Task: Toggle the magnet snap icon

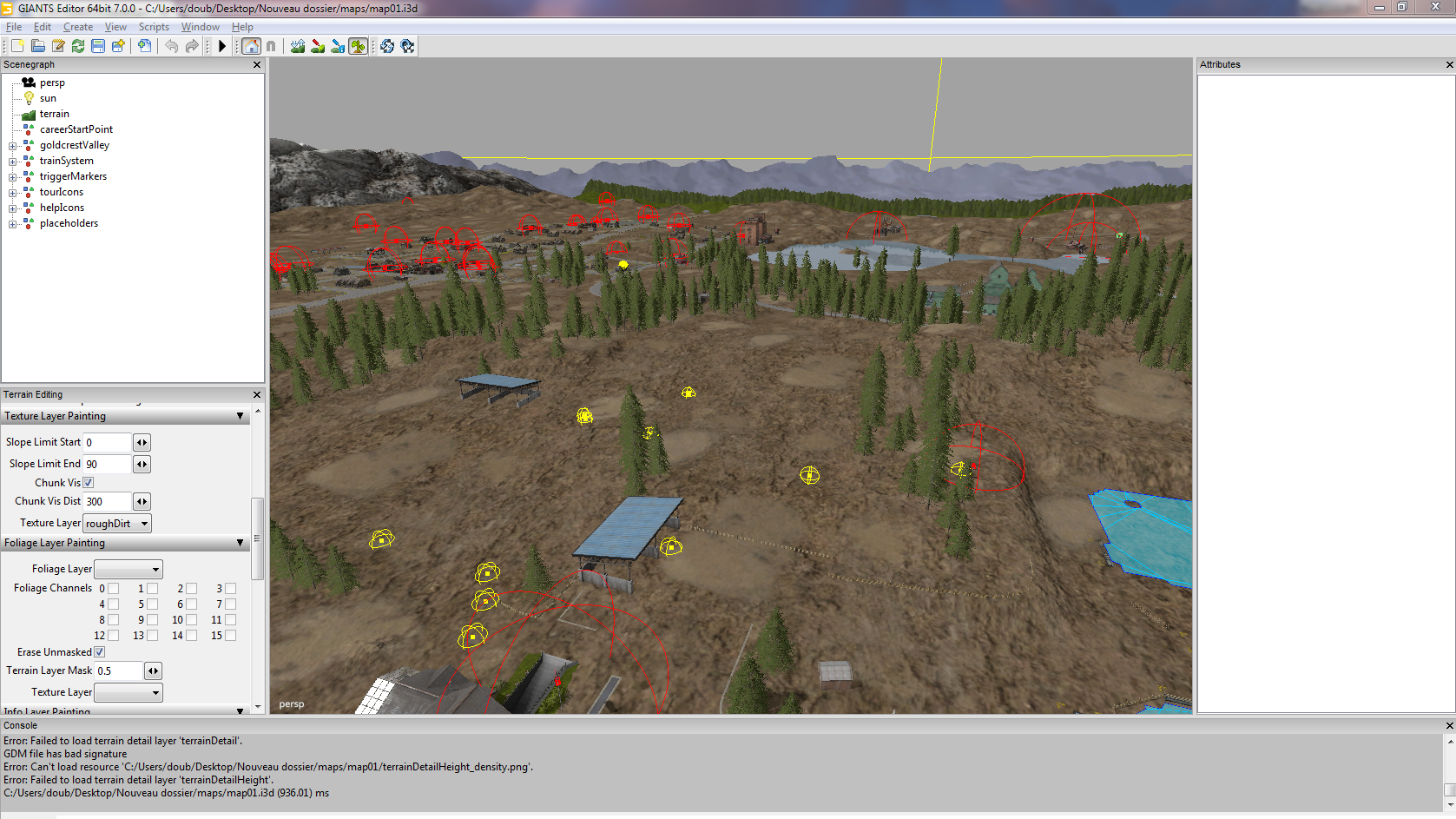Action: pyautogui.click(x=271, y=46)
